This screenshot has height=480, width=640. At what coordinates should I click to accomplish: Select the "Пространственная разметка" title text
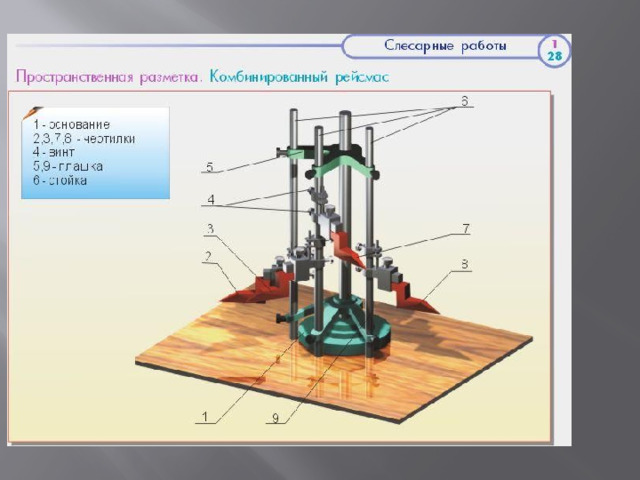pyautogui.click(x=110, y=77)
